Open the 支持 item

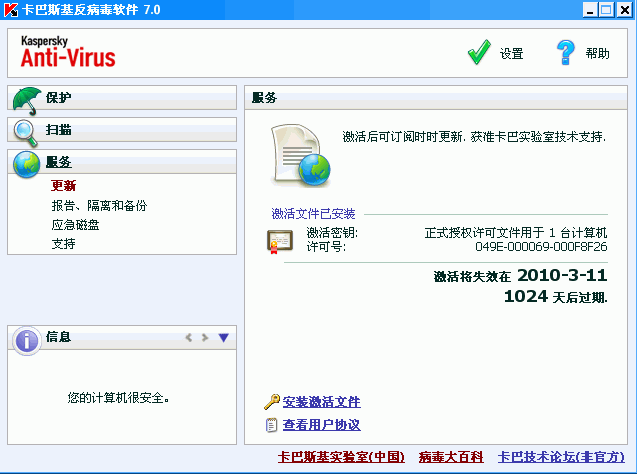63,244
